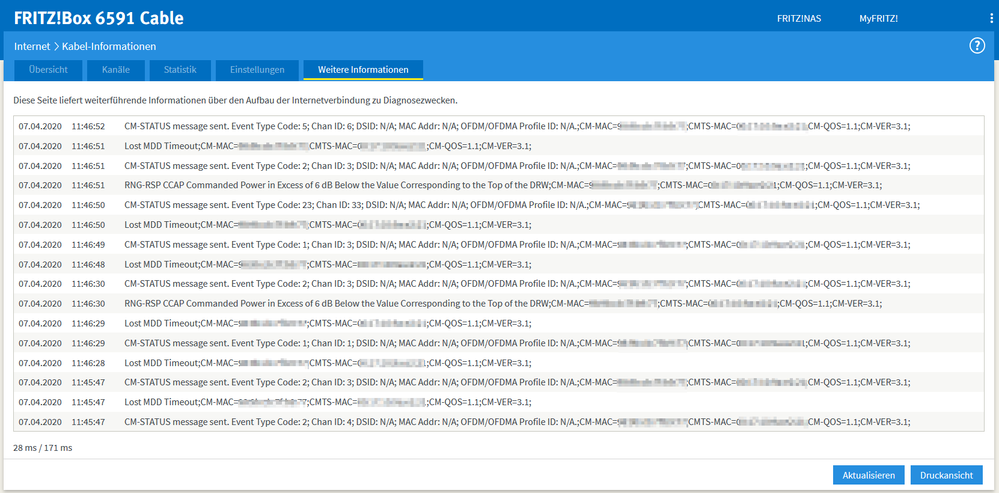Select the RNG-RSP CCAP entry at 11:46:51
Image resolution: width=999 pixels, height=493 pixels.
[498, 185]
